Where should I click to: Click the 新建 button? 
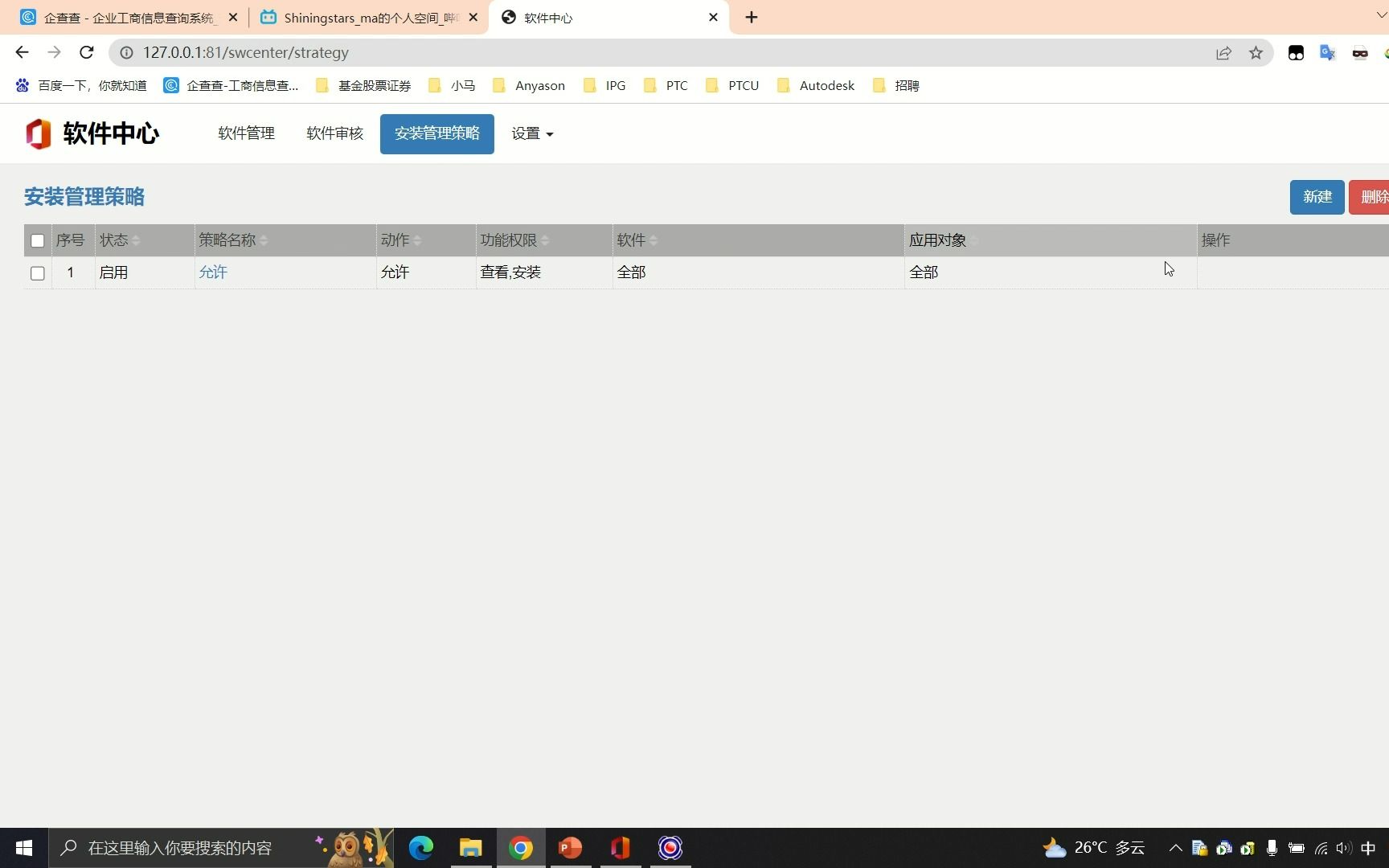(x=1316, y=197)
